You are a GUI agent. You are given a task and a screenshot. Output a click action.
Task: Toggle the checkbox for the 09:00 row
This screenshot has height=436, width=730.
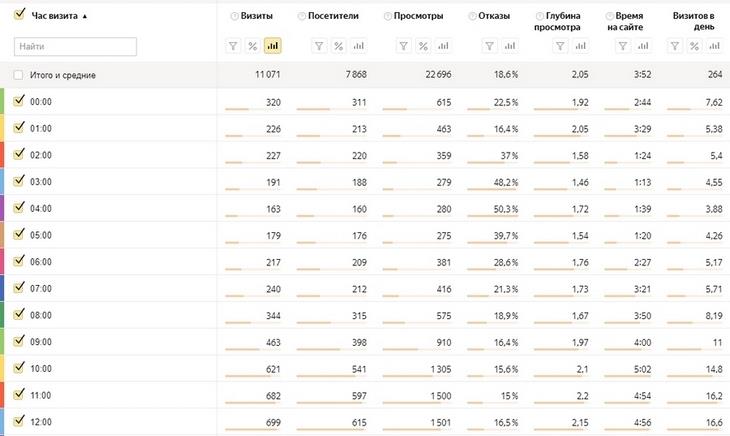20,339
